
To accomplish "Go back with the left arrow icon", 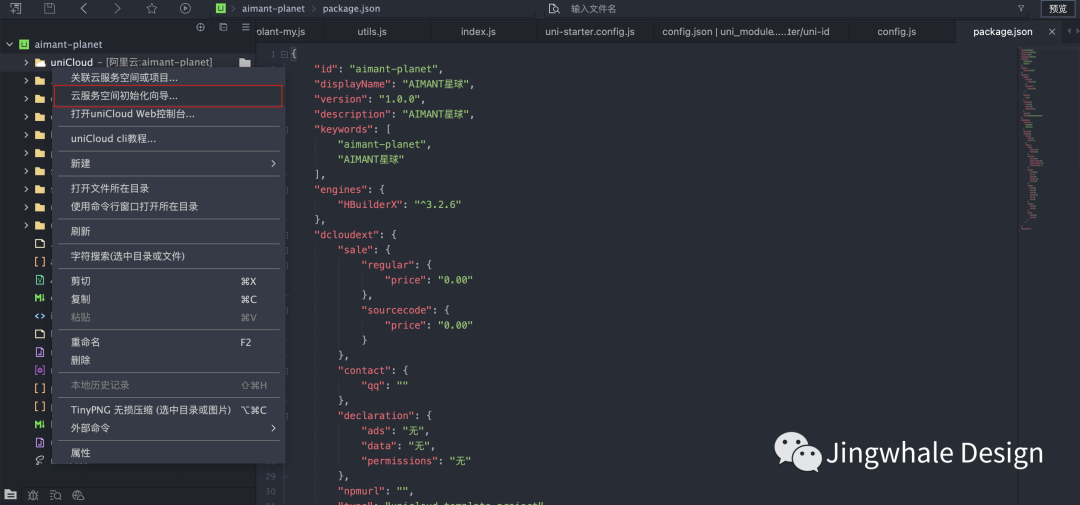I will coord(83,8).
